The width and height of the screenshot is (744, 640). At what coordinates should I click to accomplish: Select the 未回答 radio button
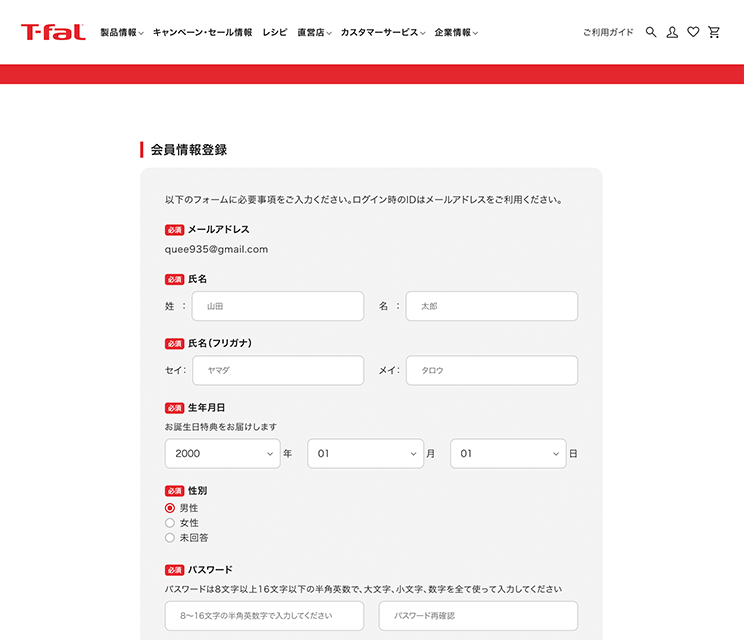point(170,538)
